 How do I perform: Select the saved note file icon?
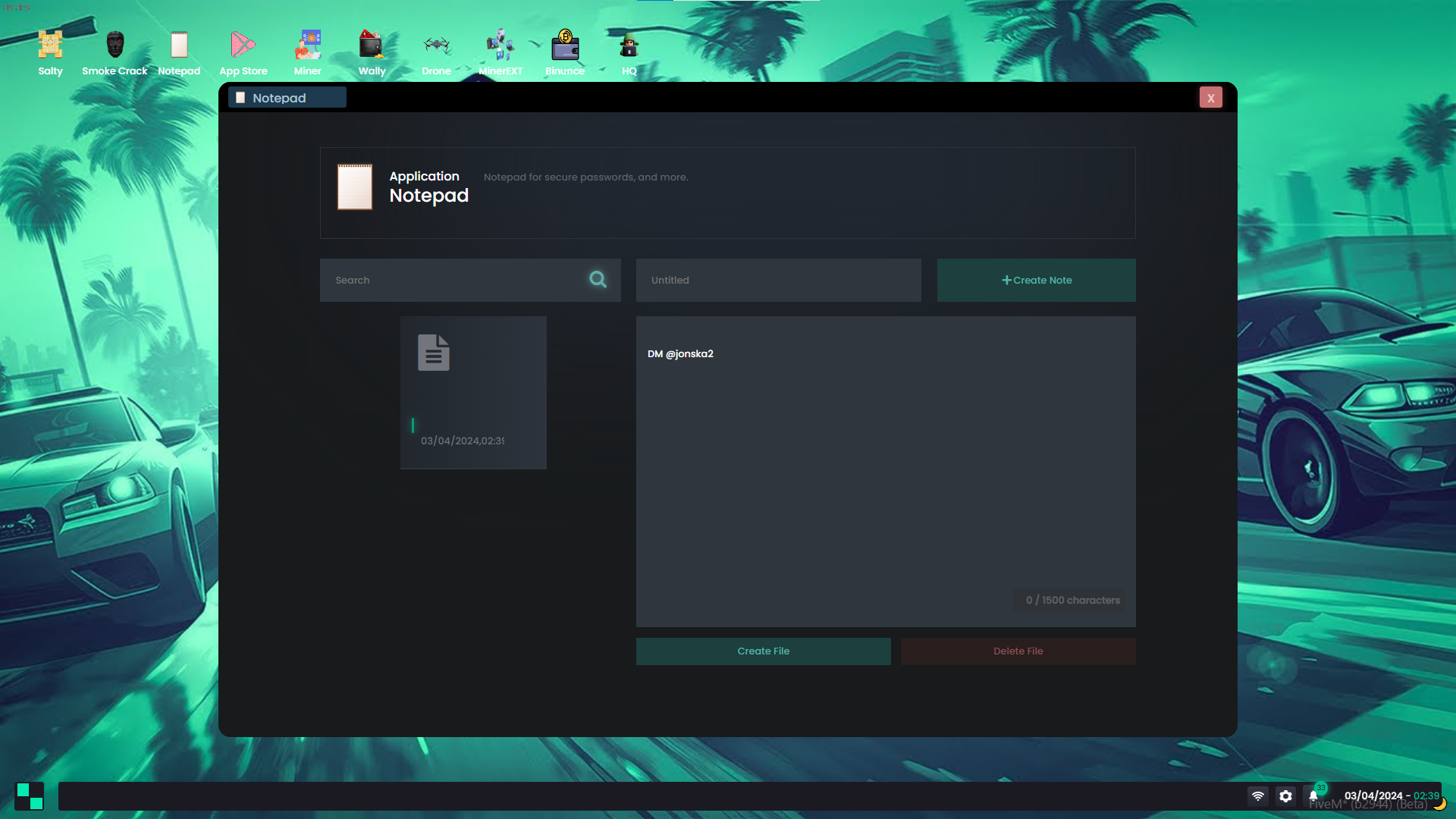434,353
